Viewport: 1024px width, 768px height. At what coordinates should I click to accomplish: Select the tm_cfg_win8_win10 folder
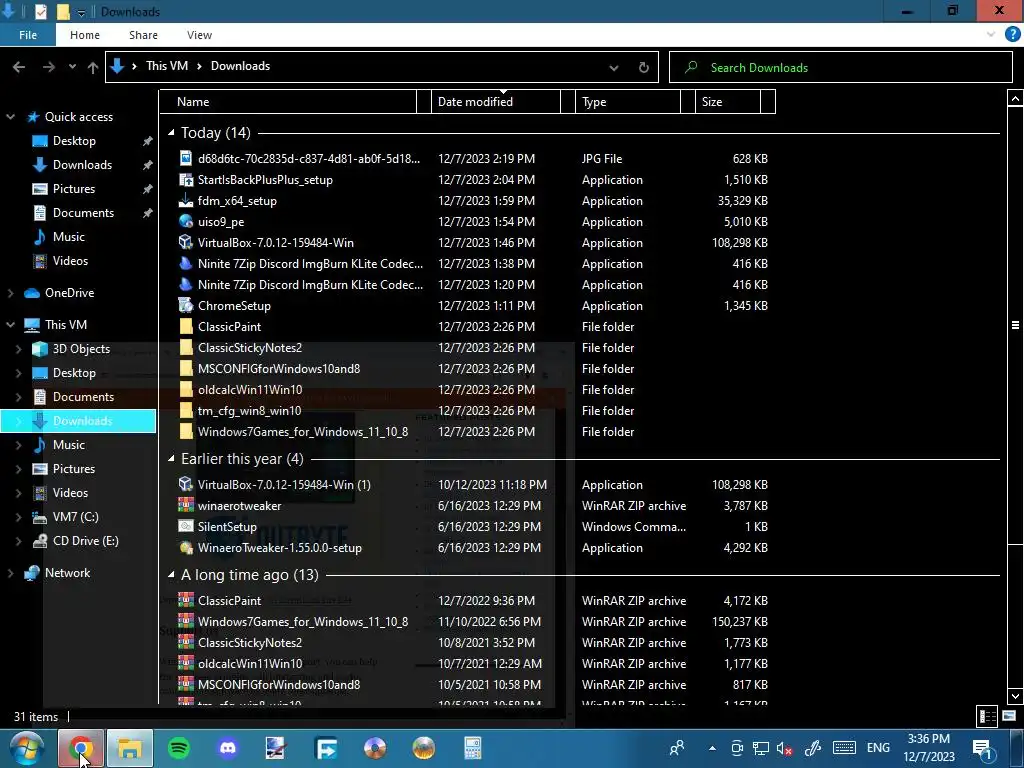249,411
